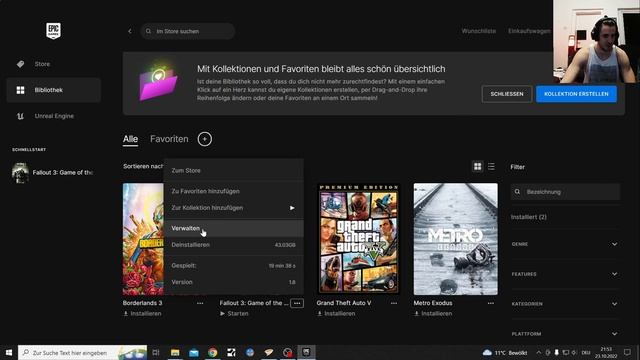Expand the Plattform filter
Image resolution: width=640 pixels, height=360 pixels.
565,334
